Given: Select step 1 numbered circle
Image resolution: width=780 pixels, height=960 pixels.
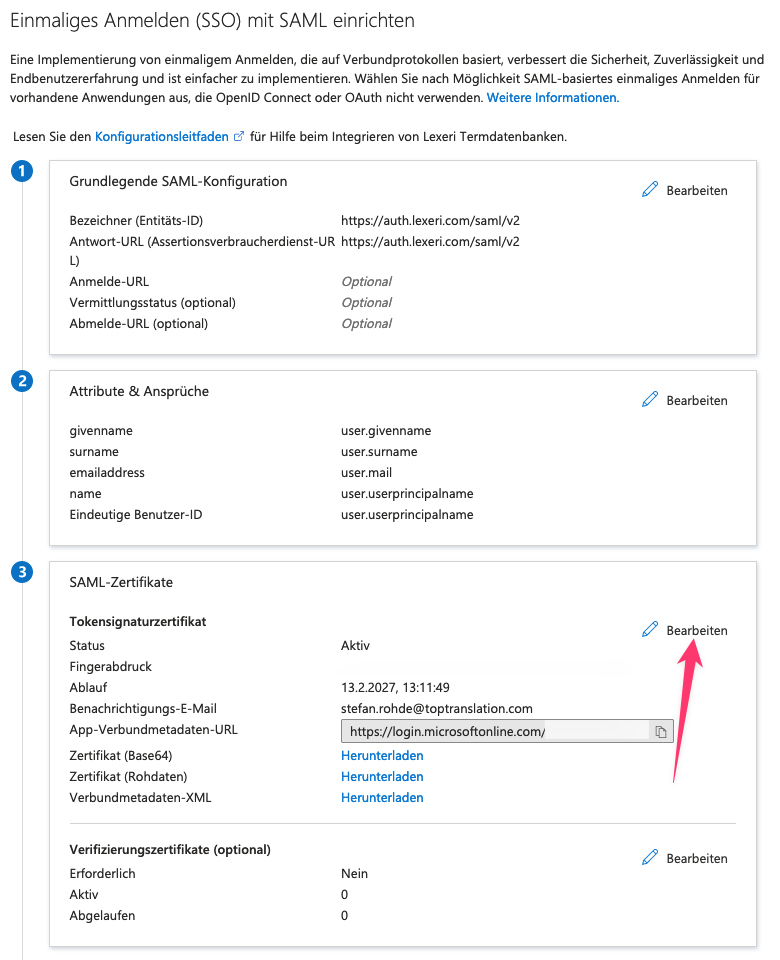Looking at the screenshot, I should click(x=22, y=171).
